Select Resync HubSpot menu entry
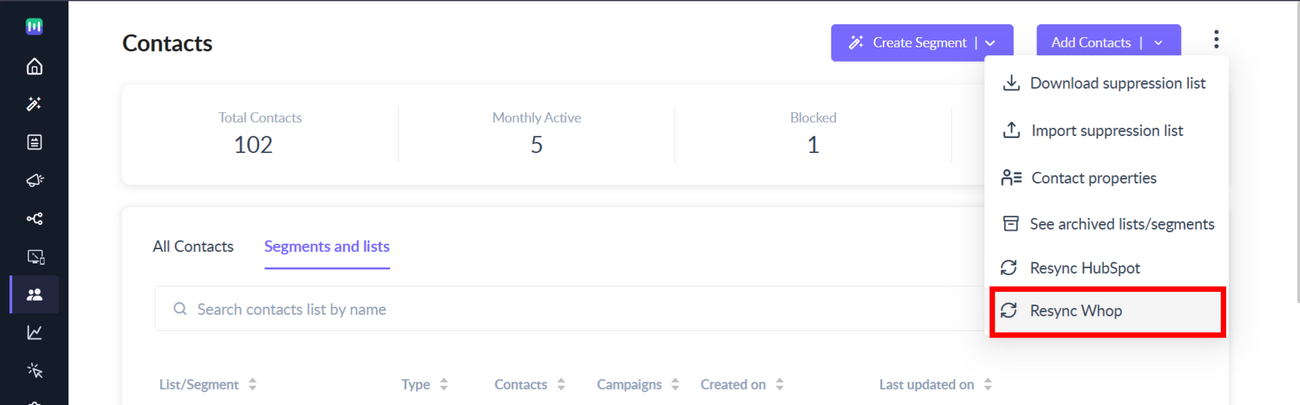1300x405 pixels. [1108, 268]
